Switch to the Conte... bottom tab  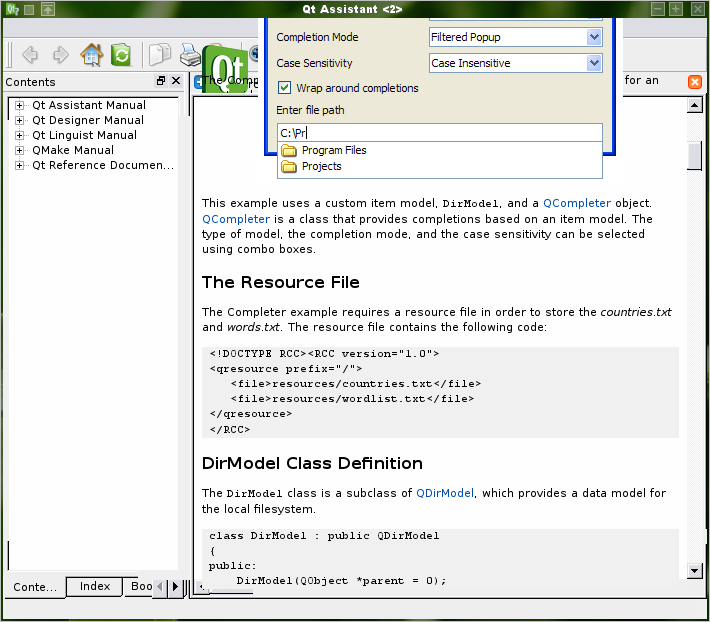pyautogui.click(x=35, y=587)
